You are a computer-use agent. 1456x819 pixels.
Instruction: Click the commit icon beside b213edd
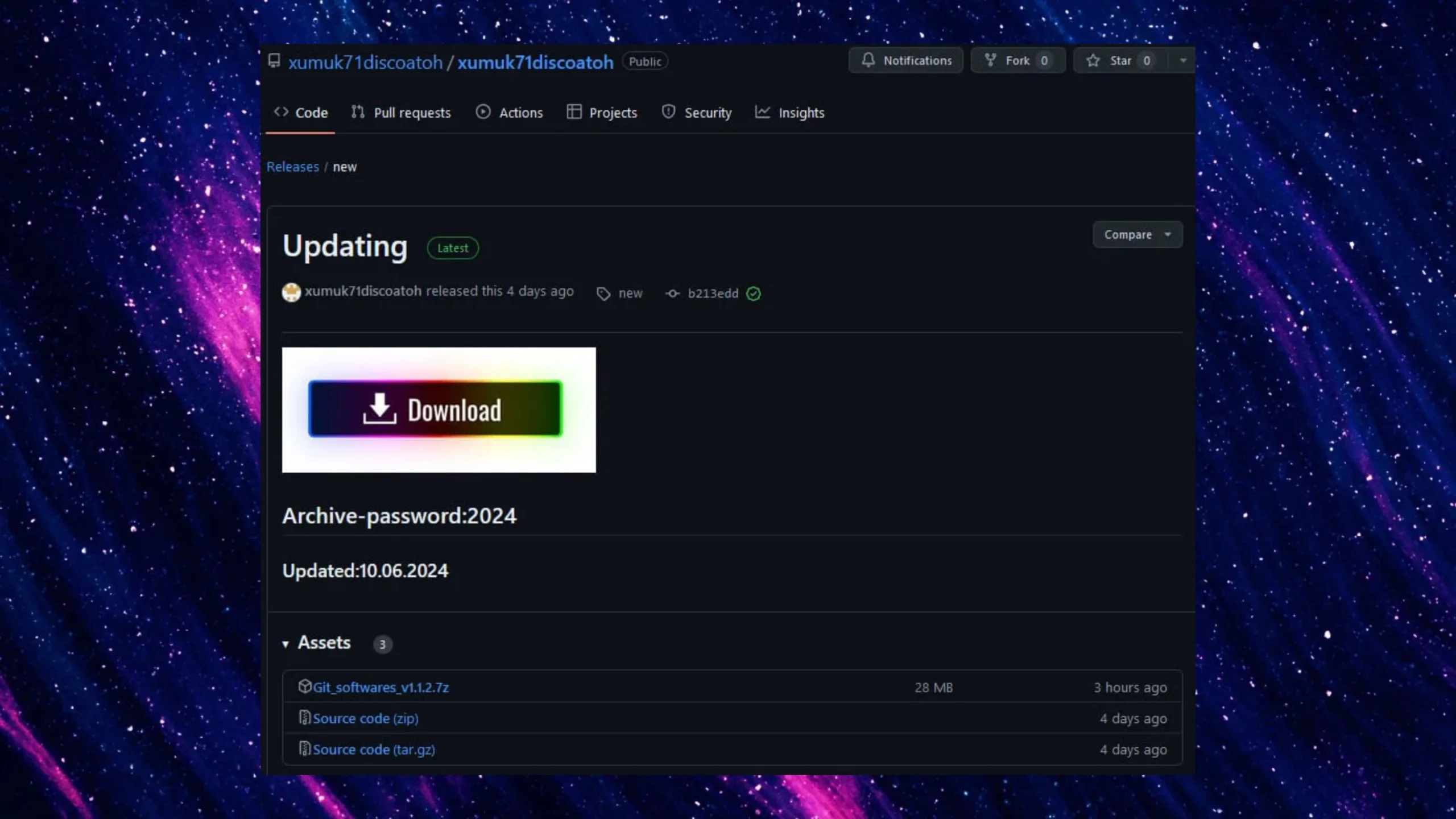[672, 293]
